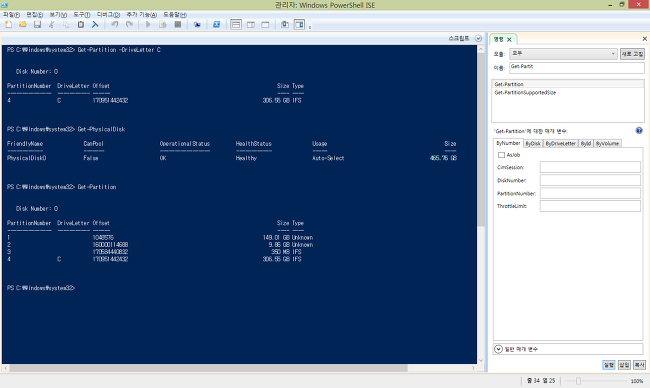Click the blue help question mark icon
650x388 pixels.
[x=639, y=131]
